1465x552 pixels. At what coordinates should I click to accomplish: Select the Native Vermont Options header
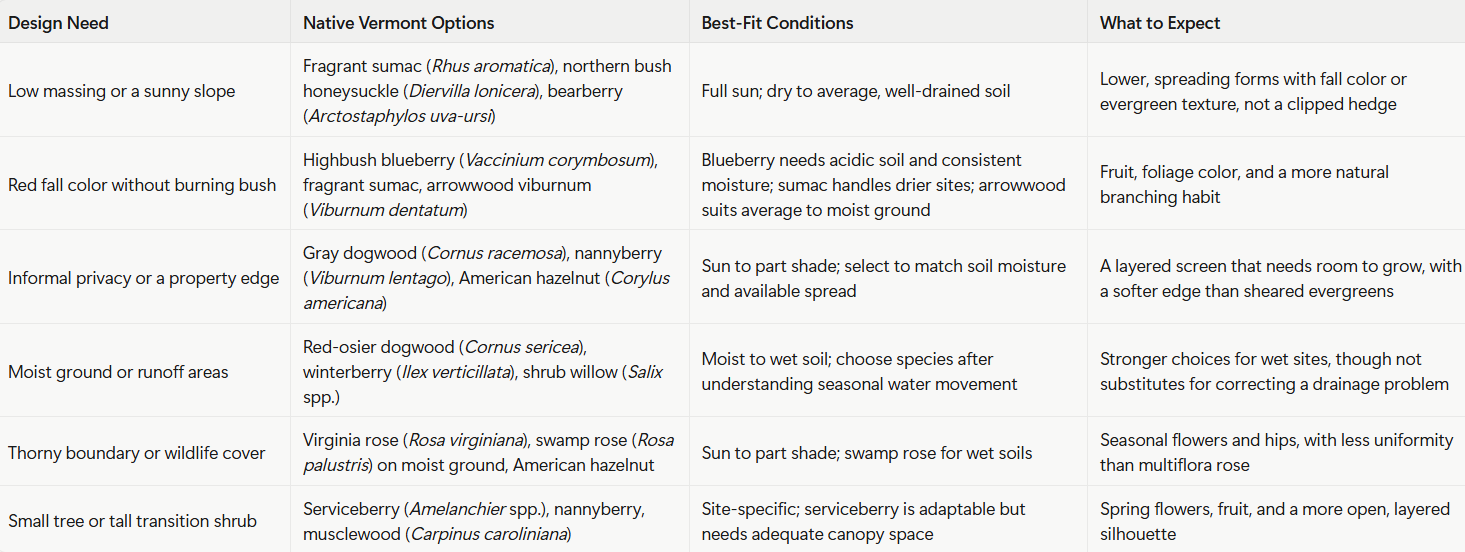490,22
